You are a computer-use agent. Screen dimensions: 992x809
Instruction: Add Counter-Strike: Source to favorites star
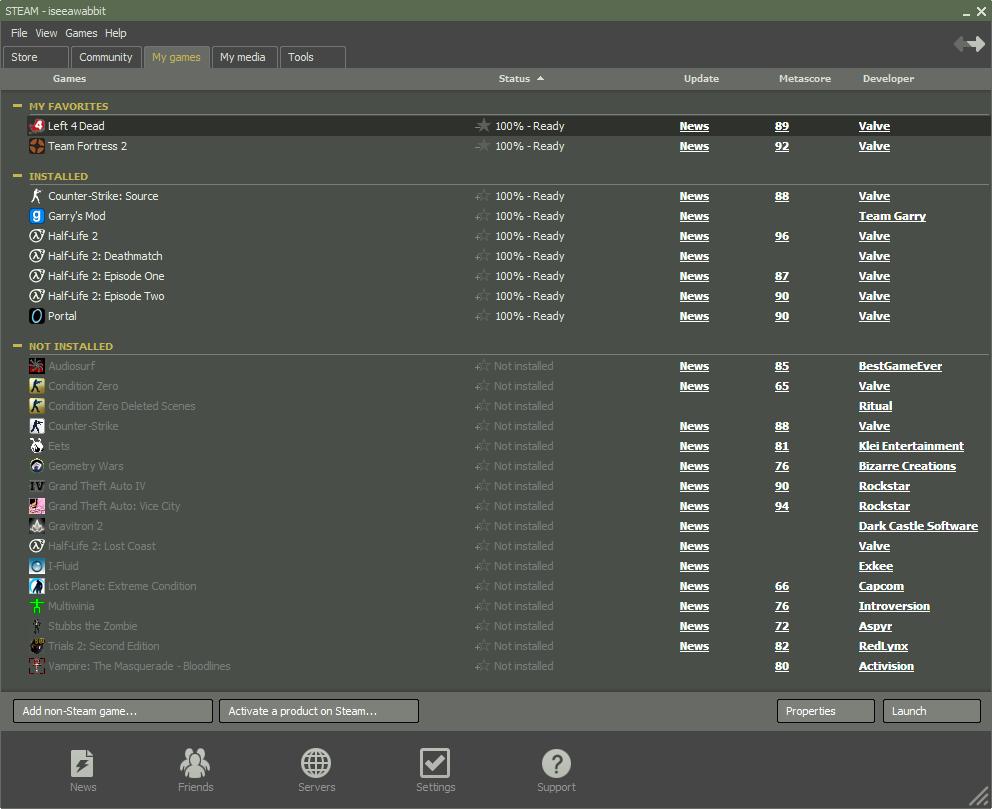[x=483, y=196]
